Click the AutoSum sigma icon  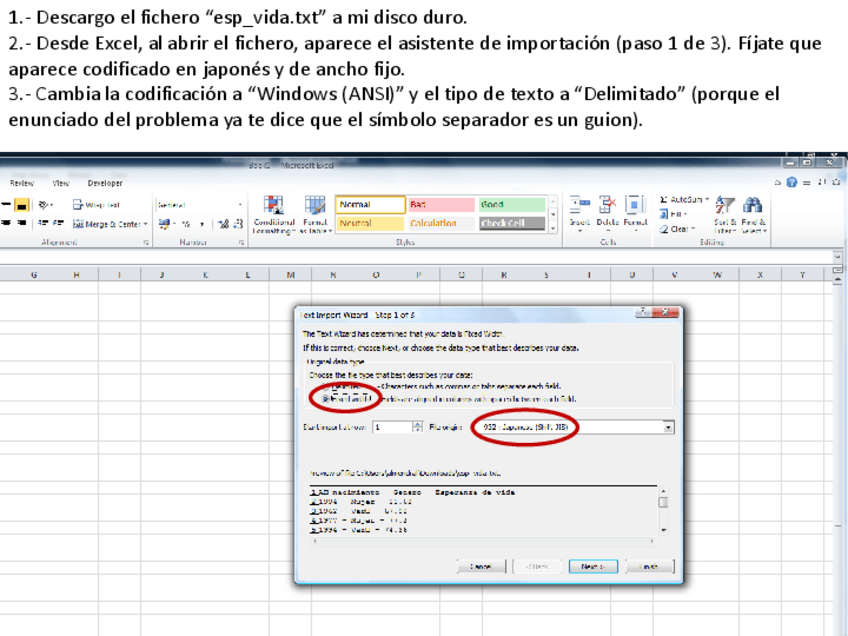(665, 200)
